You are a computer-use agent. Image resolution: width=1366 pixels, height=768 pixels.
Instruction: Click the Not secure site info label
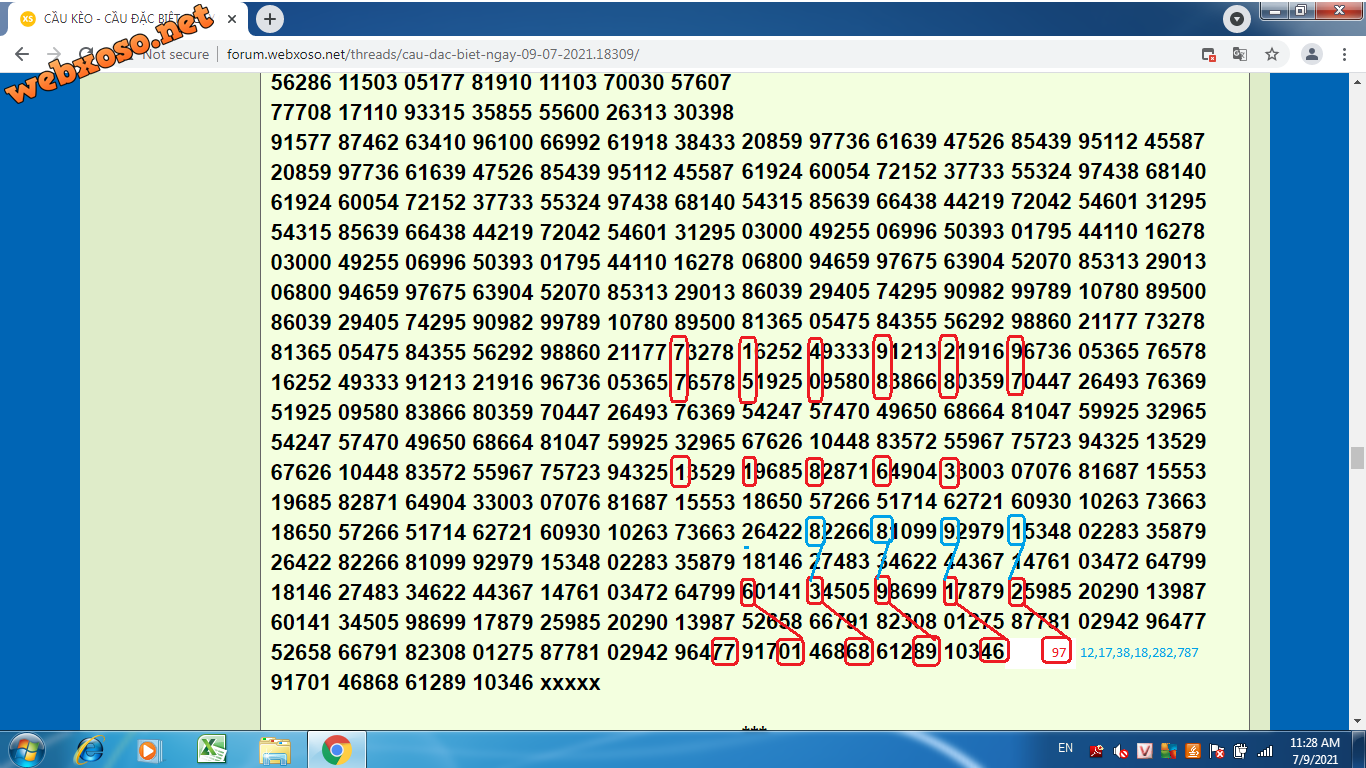coord(175,54)
